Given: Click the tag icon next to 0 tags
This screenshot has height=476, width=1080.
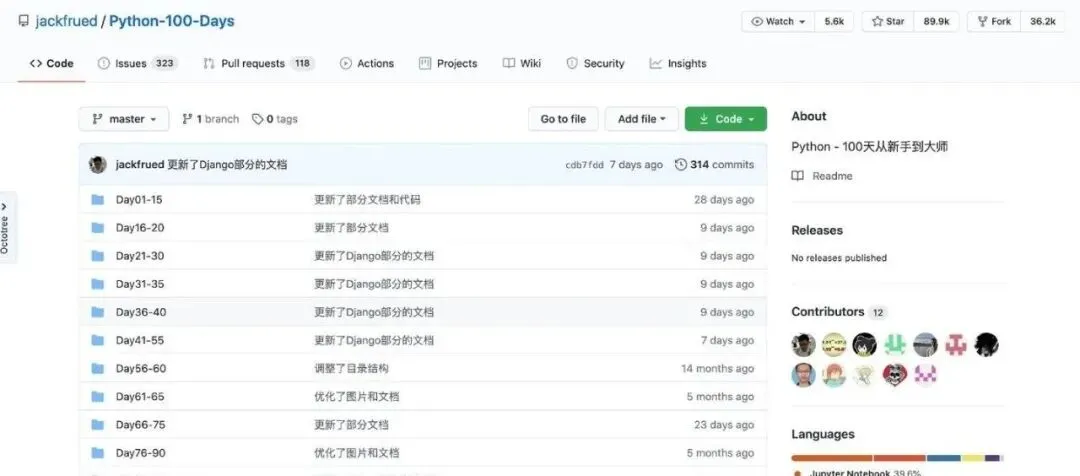Looking at the screenshot, I should pyautogui.click(x=258, y=119).
